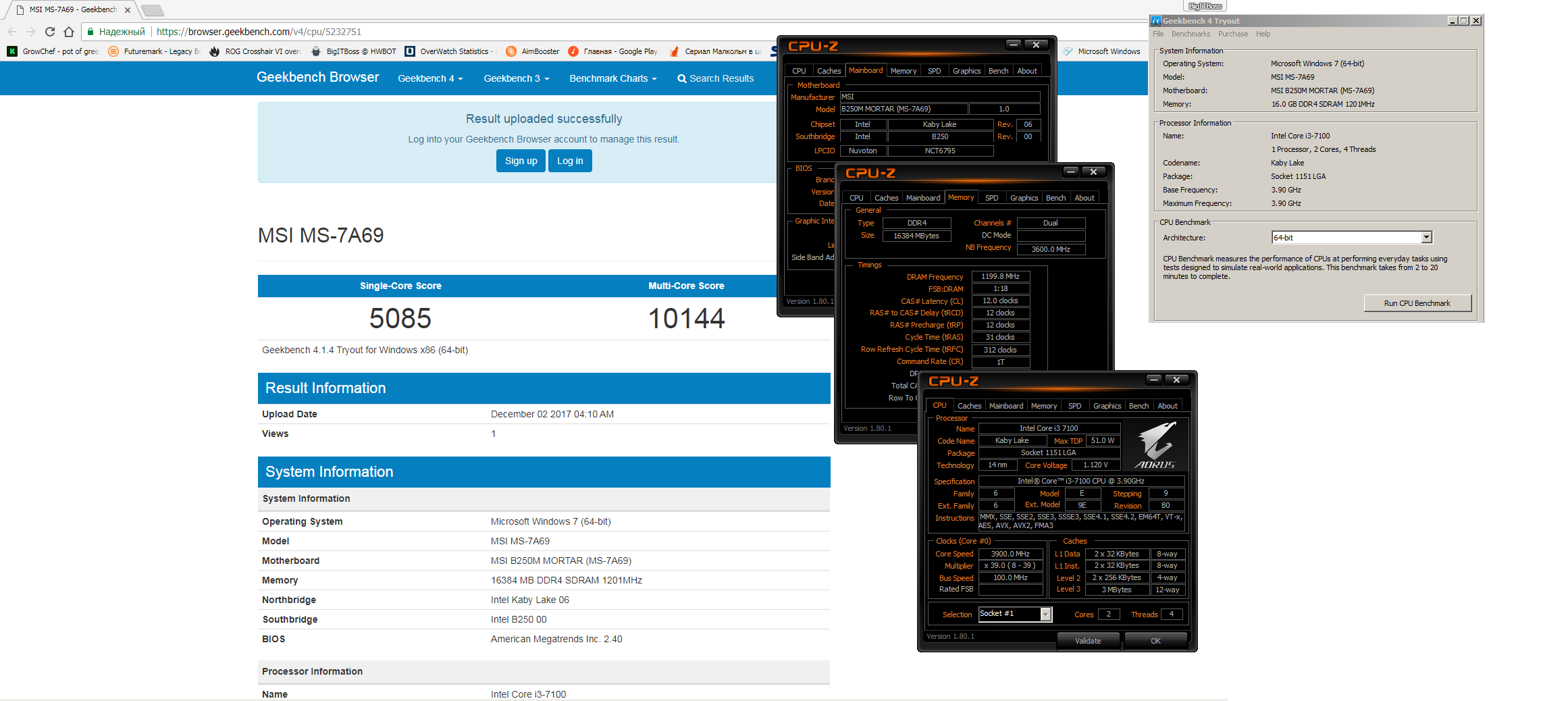1568x701 pixels.
Task: Click the browser Back arrow
Action: pos(11,32)
